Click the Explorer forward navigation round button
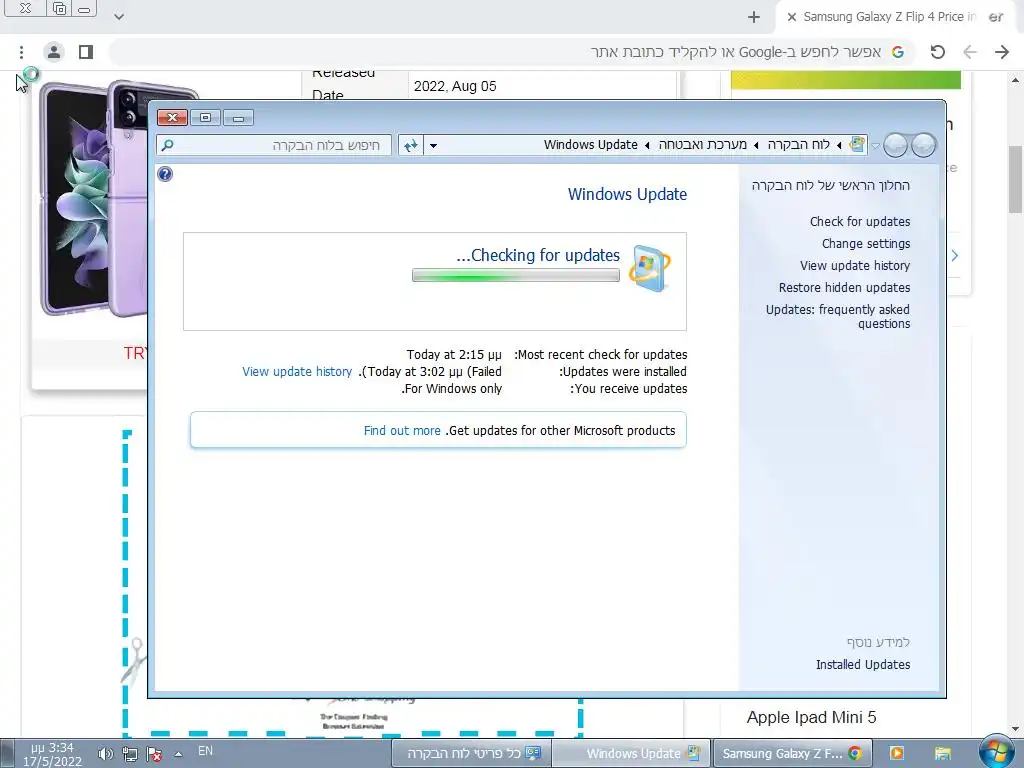The height and width of the screenshot is (768, 1024). [895, 145]
